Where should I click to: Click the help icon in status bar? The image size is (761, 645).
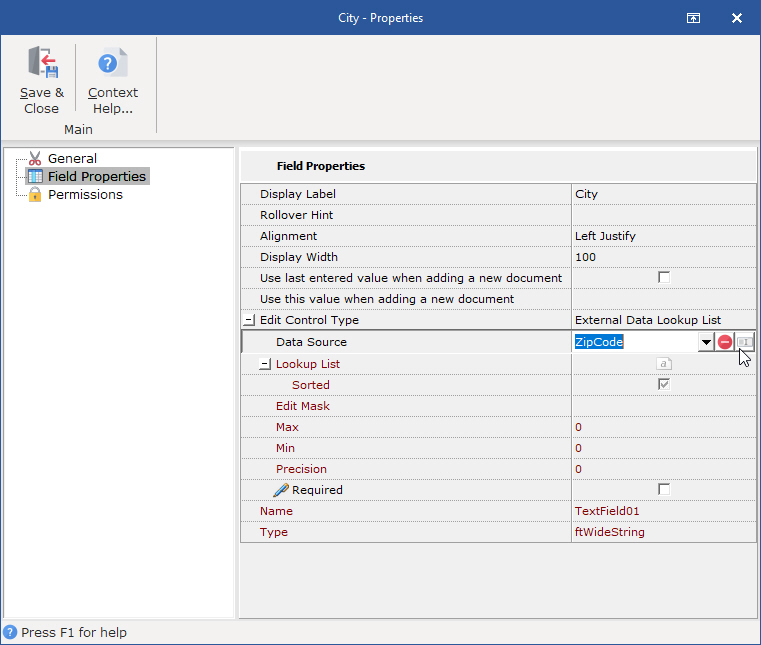click(10, 632)
